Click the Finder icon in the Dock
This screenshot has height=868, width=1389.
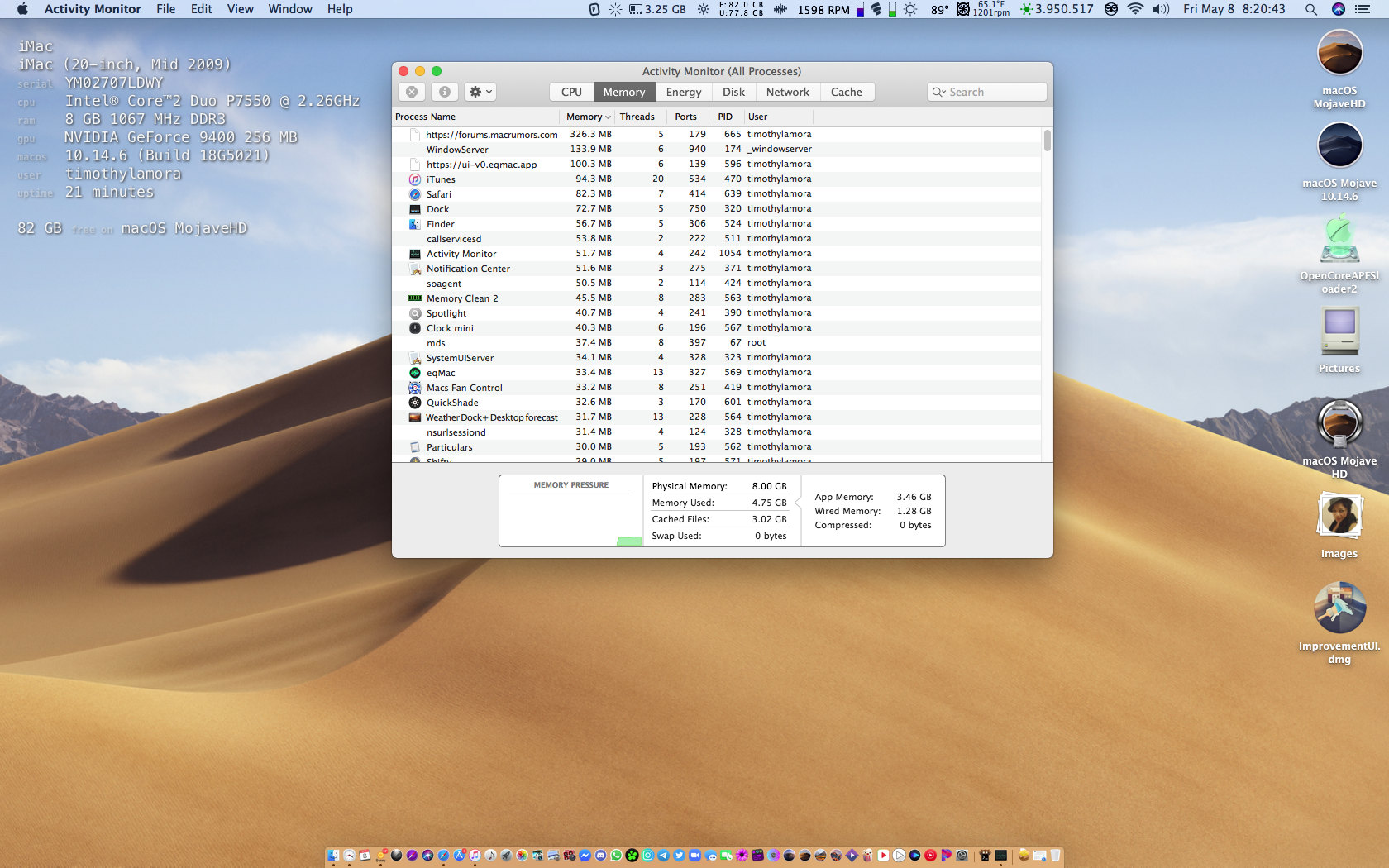[x=333, y=856]
